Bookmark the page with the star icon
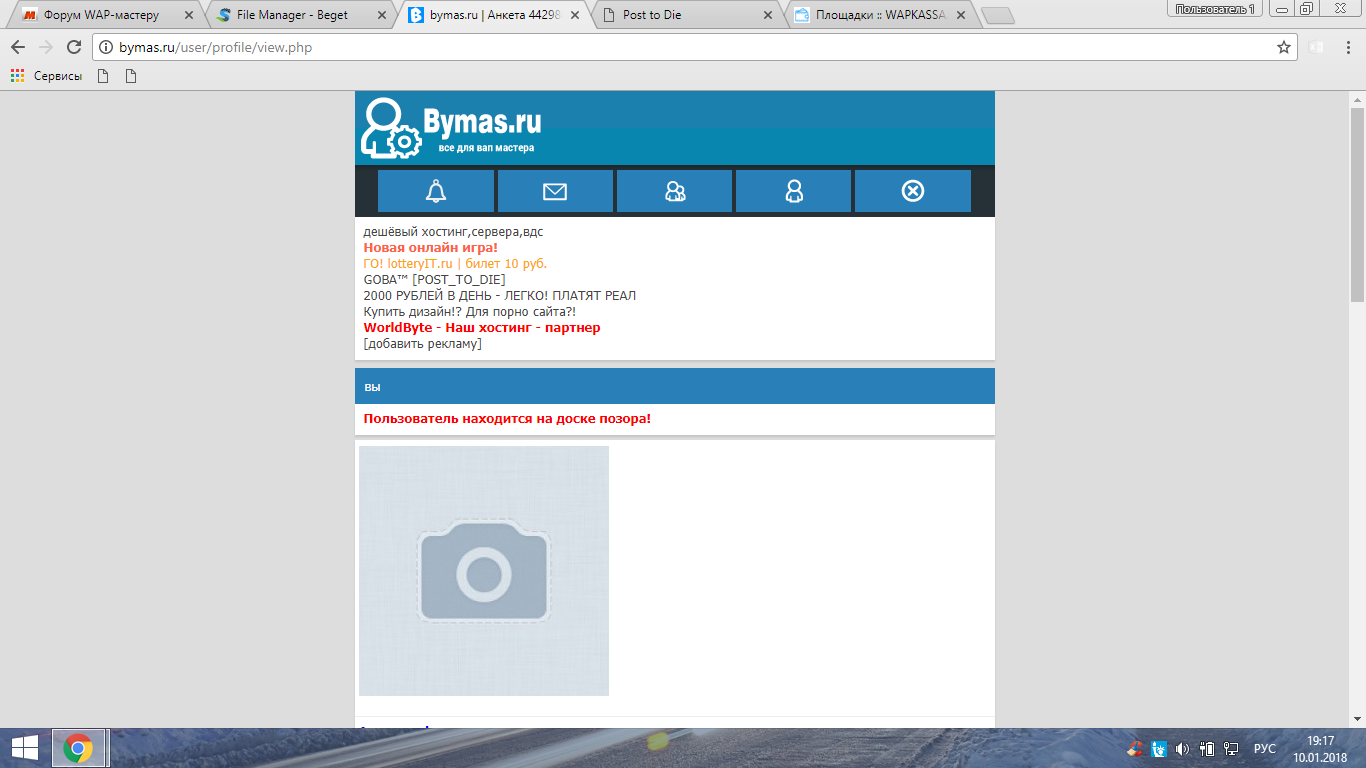The height and width of the screenshot is (768, 1366). point(1284,47)
